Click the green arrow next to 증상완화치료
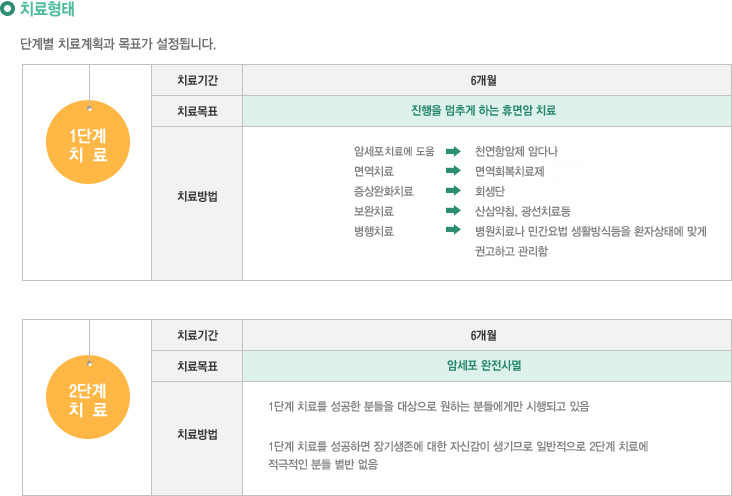This screenshot has width=732, height=496. pos(453,191)
